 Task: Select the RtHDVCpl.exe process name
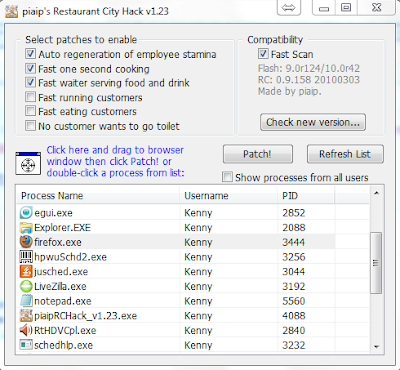point(65,330)
